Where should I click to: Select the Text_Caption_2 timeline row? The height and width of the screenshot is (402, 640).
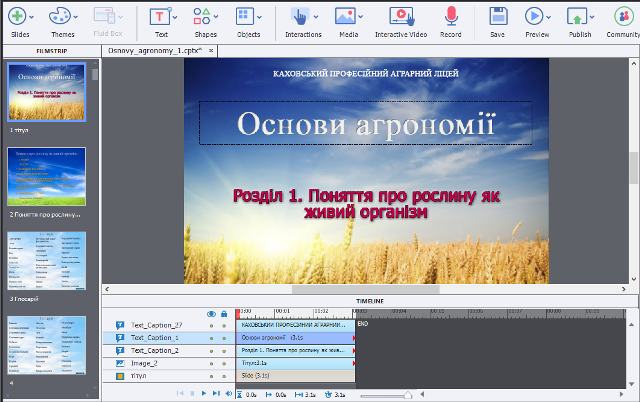pyautogui.click(x=169, y=351)
